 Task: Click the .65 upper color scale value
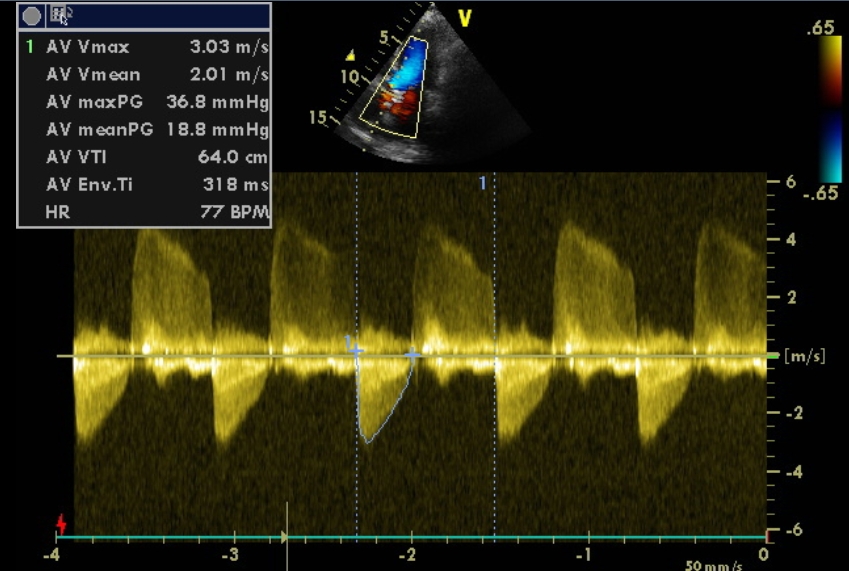(820, 28)
